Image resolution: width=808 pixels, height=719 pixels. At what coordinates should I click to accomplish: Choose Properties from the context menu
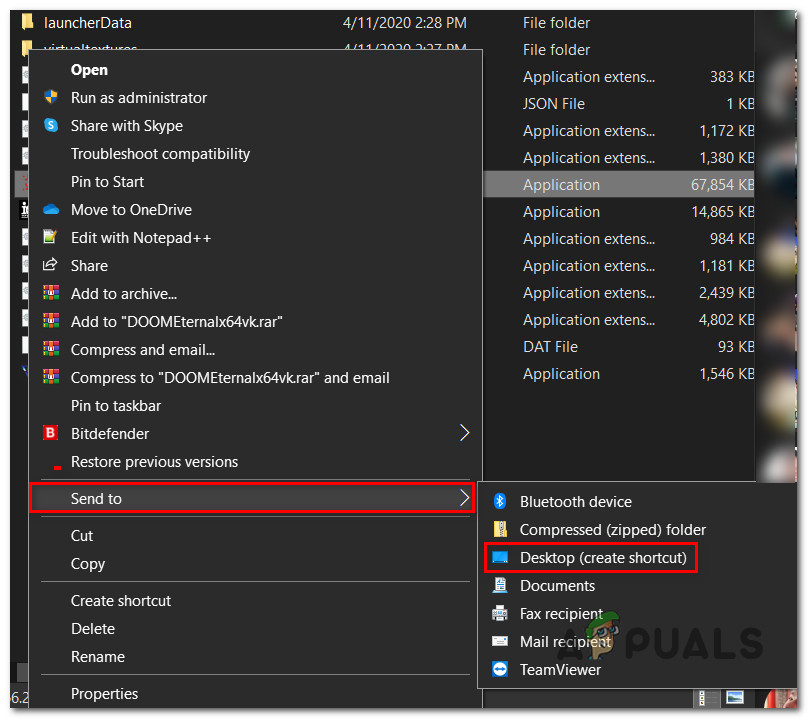(104, 694)
